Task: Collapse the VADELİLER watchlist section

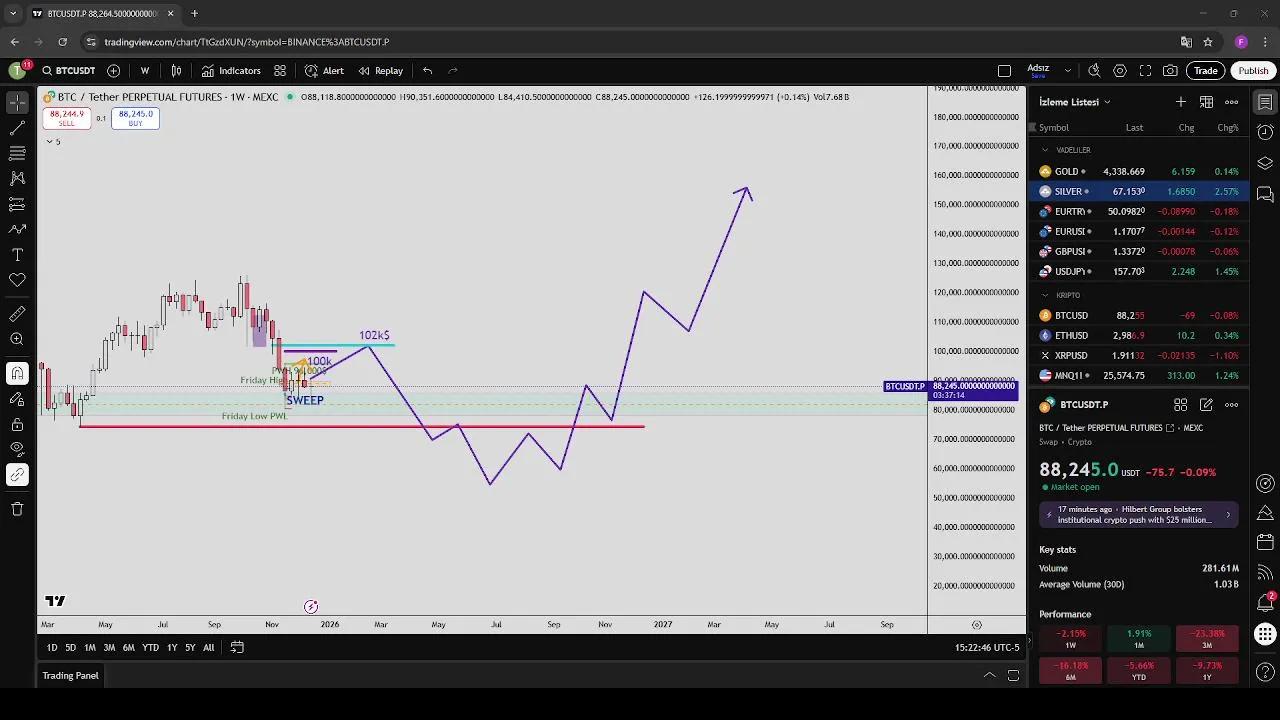Action: [x=1045, y=150]
